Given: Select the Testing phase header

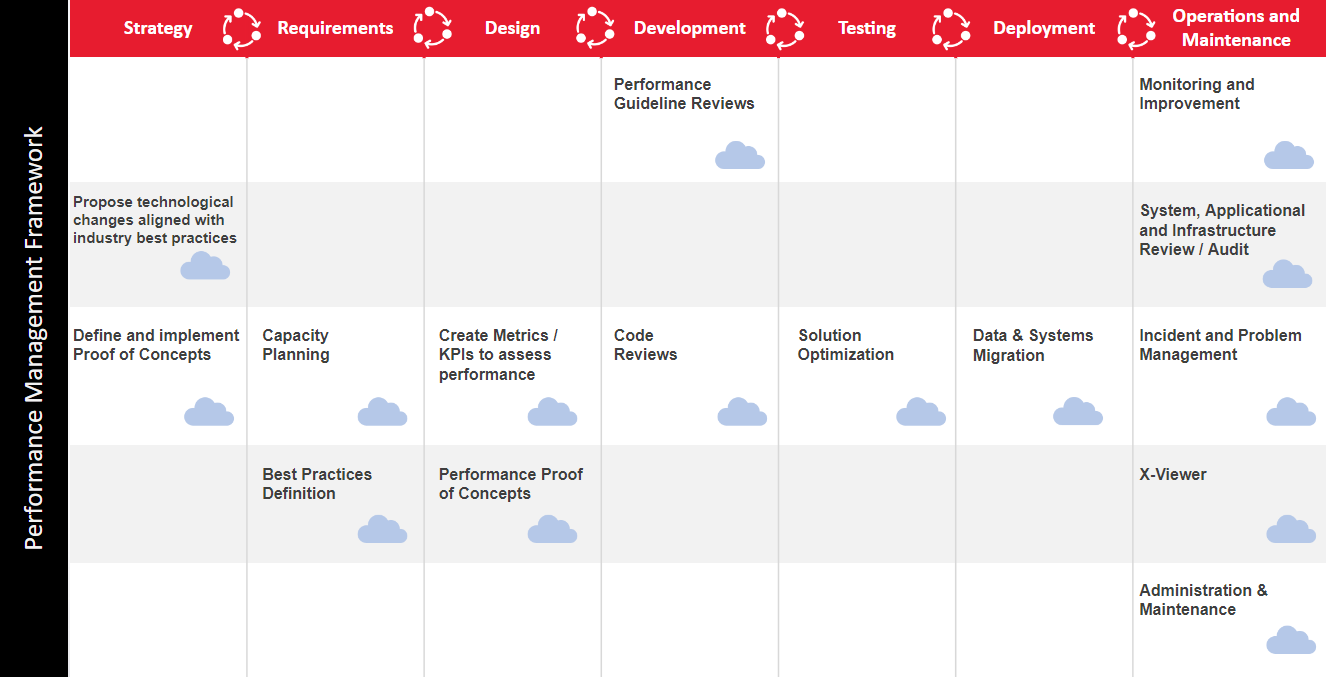Looking at the screenshot, I should pyautogui.click(x=866, y=28).
